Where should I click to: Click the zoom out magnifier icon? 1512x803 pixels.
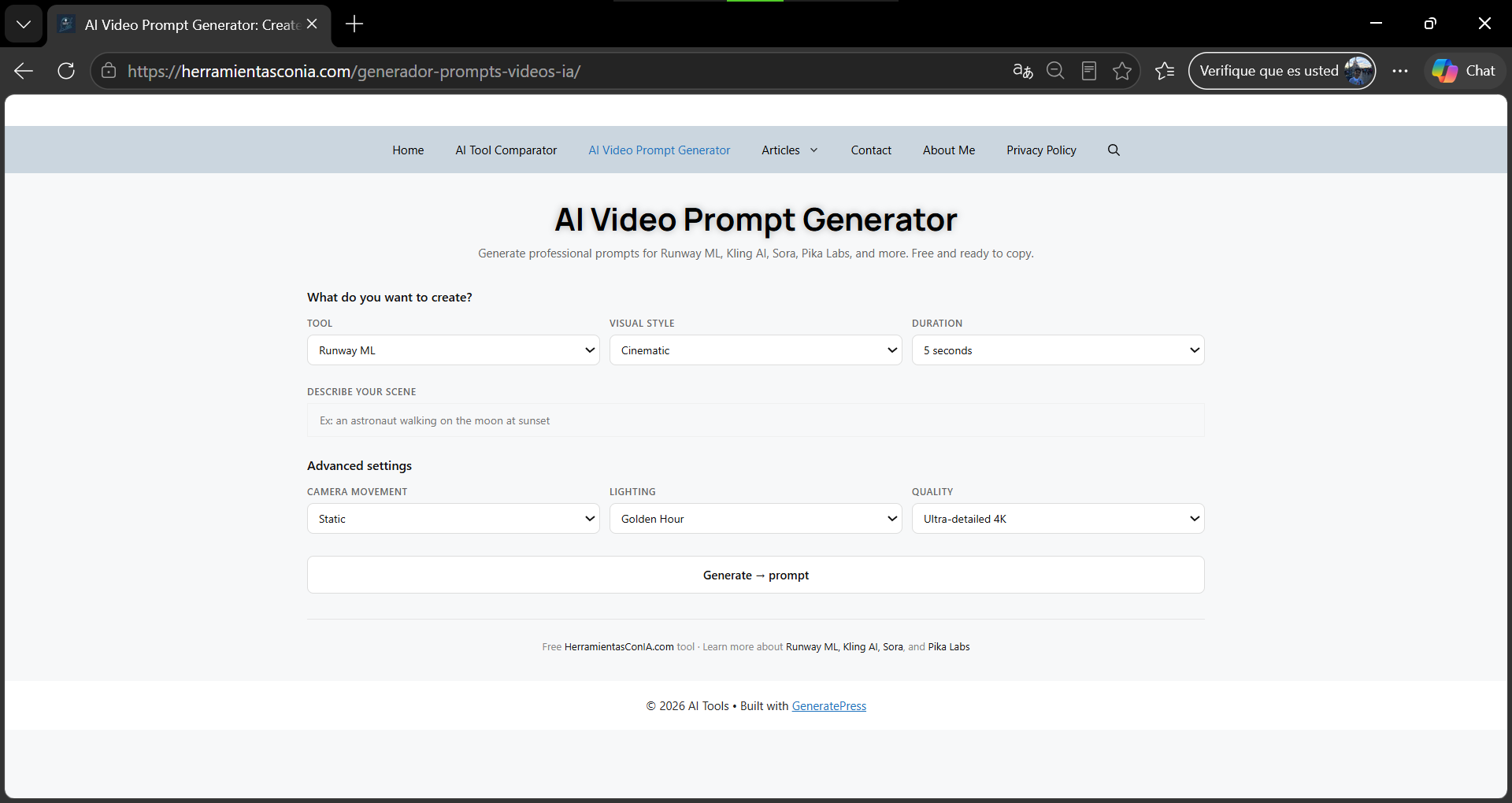[1055, 71]
